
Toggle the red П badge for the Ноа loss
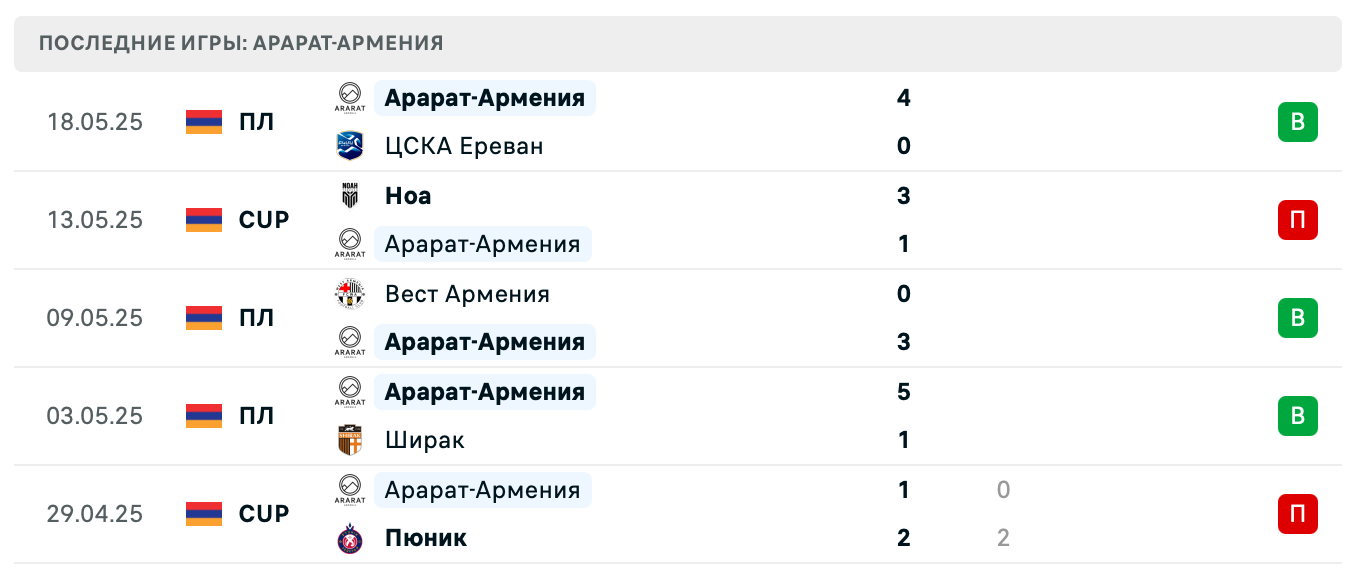pyautogui.click(x=1297, y=220)
